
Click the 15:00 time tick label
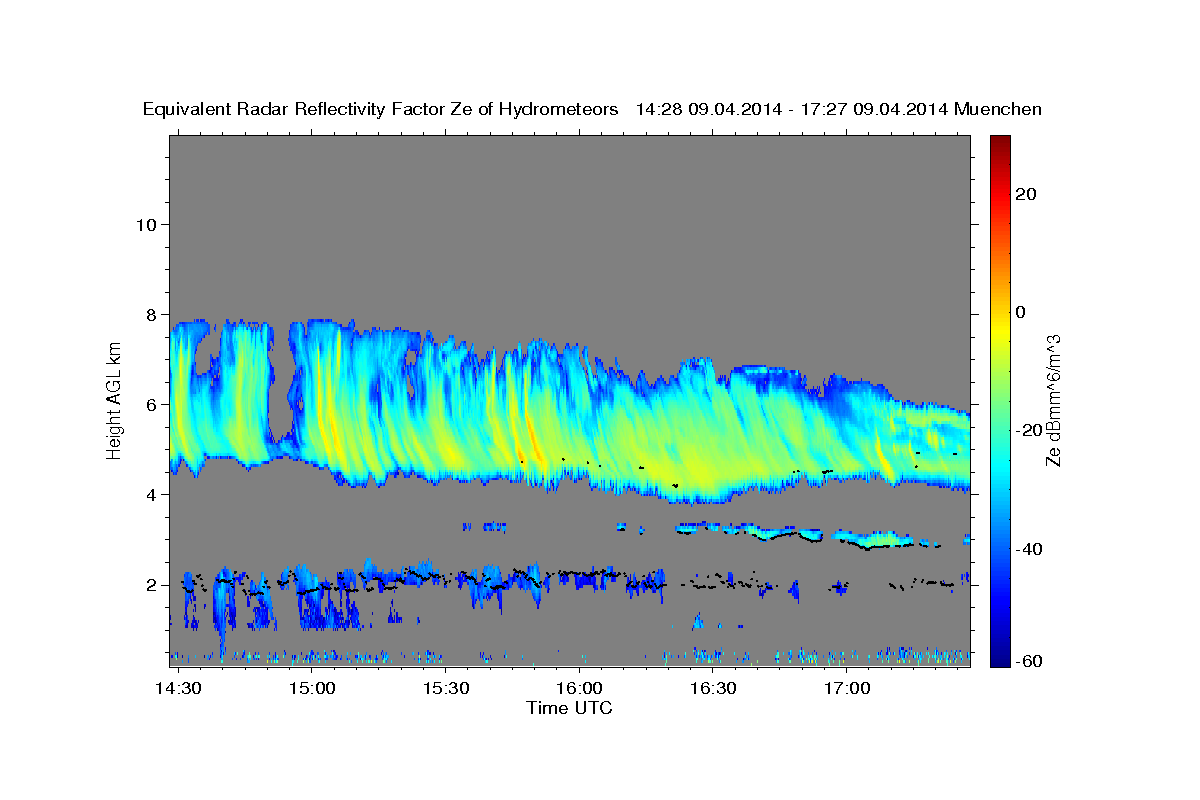click(x=313, y=689)
